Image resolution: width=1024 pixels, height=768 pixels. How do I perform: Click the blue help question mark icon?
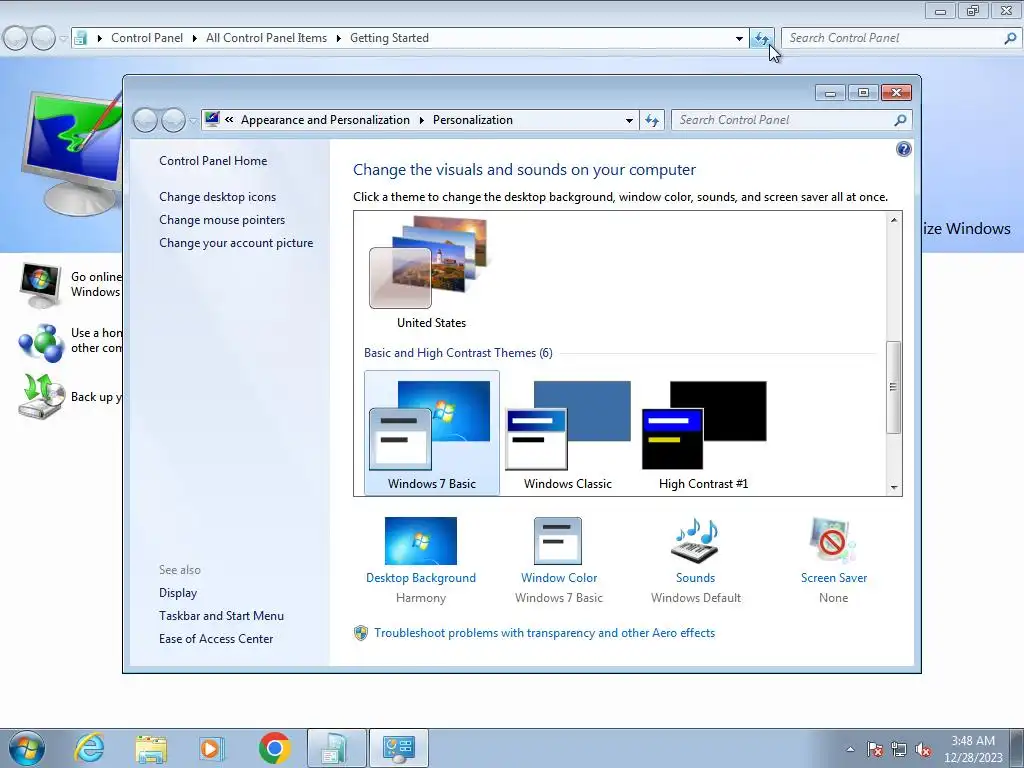(x=903, y=150)
